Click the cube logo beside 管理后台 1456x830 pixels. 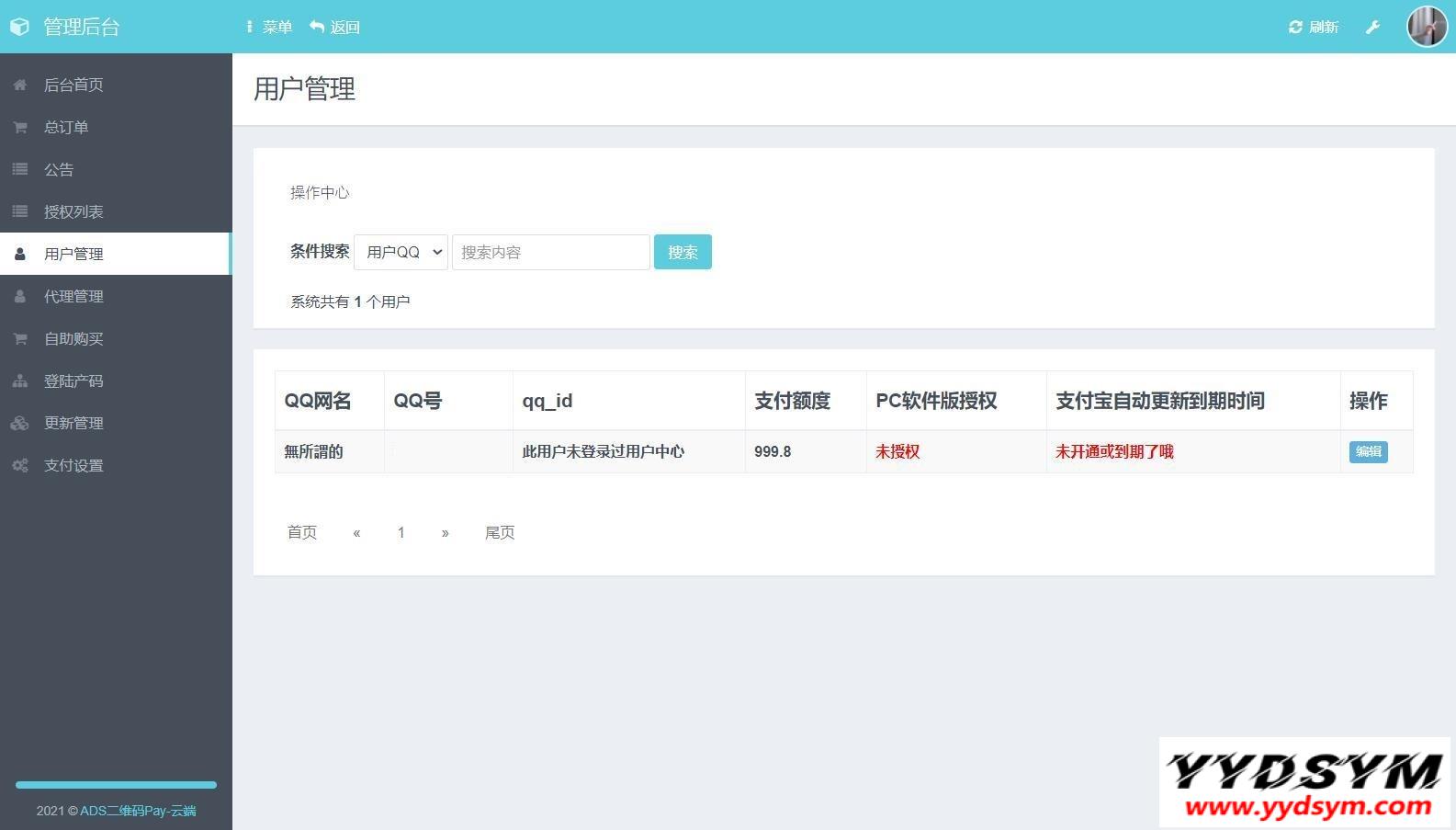19,28
